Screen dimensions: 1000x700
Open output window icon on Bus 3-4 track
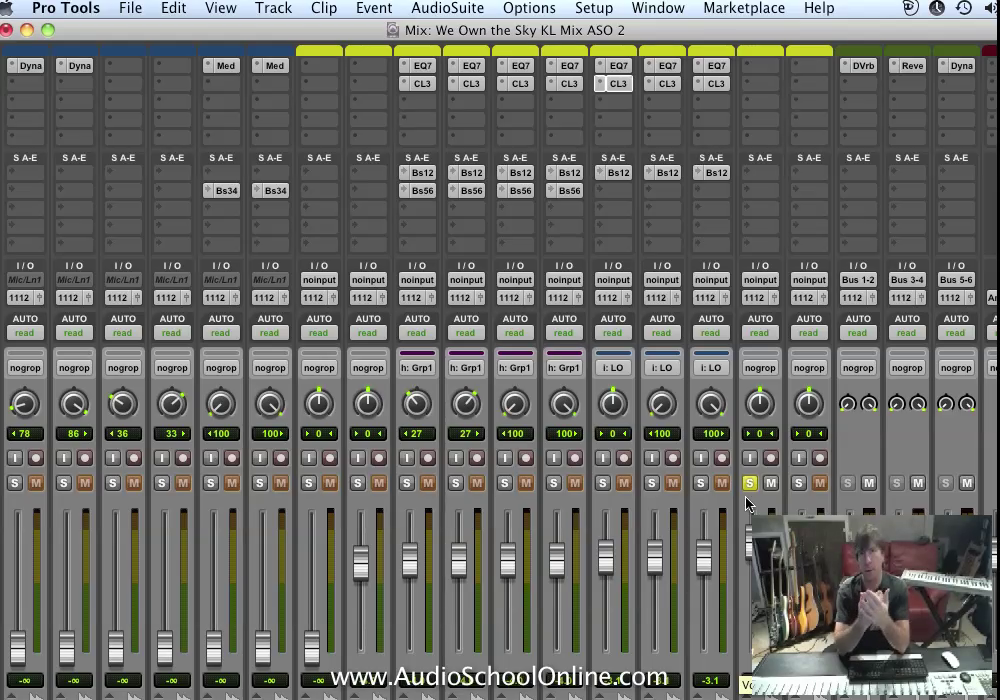922,298
